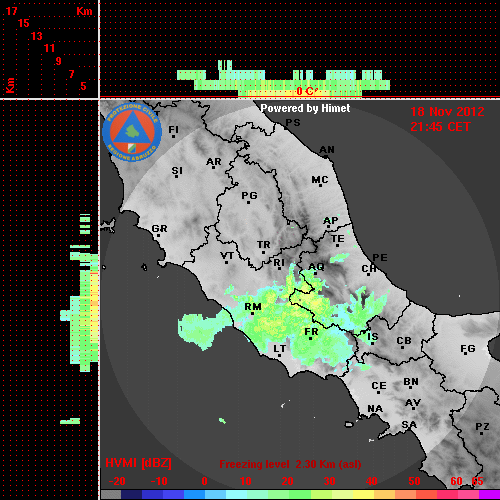Click the GR city marker
Screen dimensions: 500x500
[x=159, y=236]
